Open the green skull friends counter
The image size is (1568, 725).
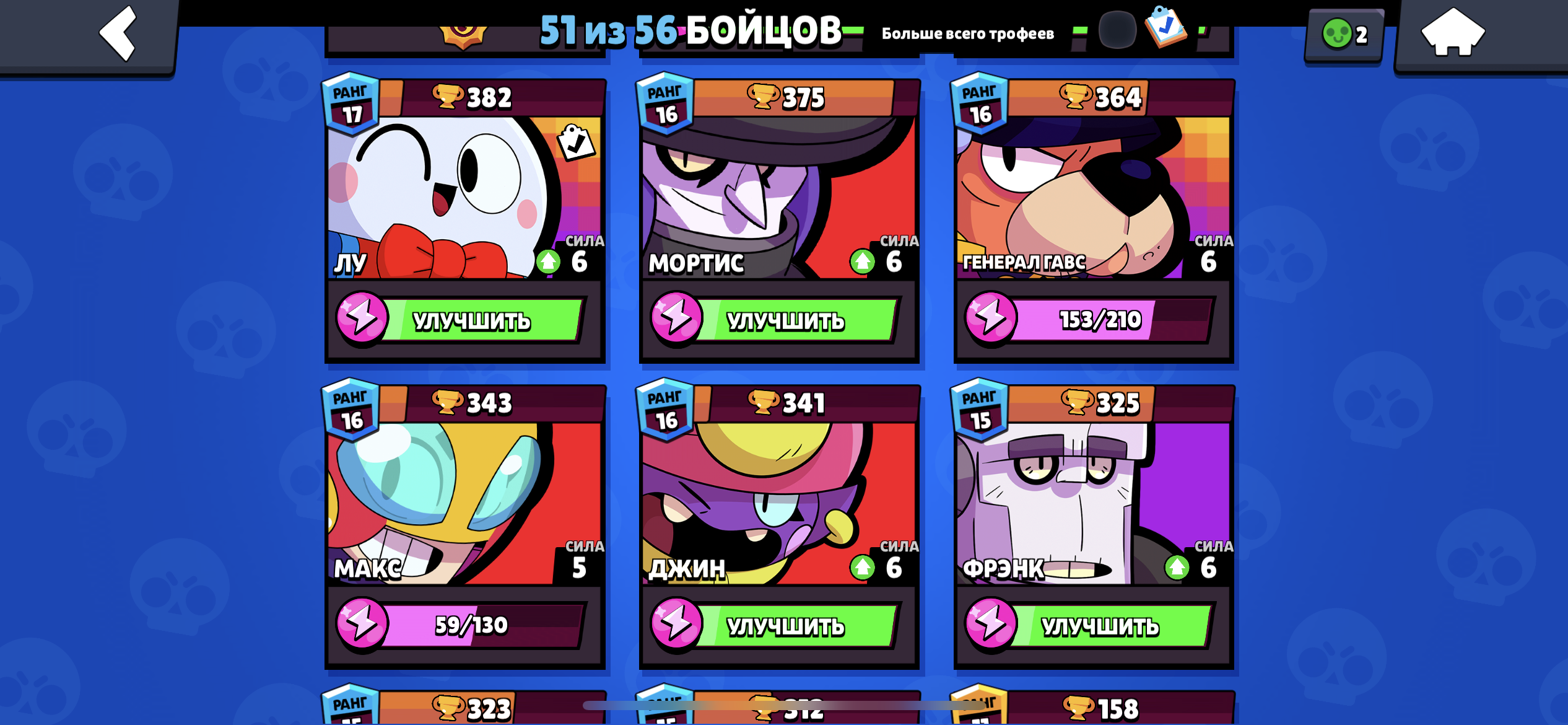pyautogui.click(x=1344, y=34)
